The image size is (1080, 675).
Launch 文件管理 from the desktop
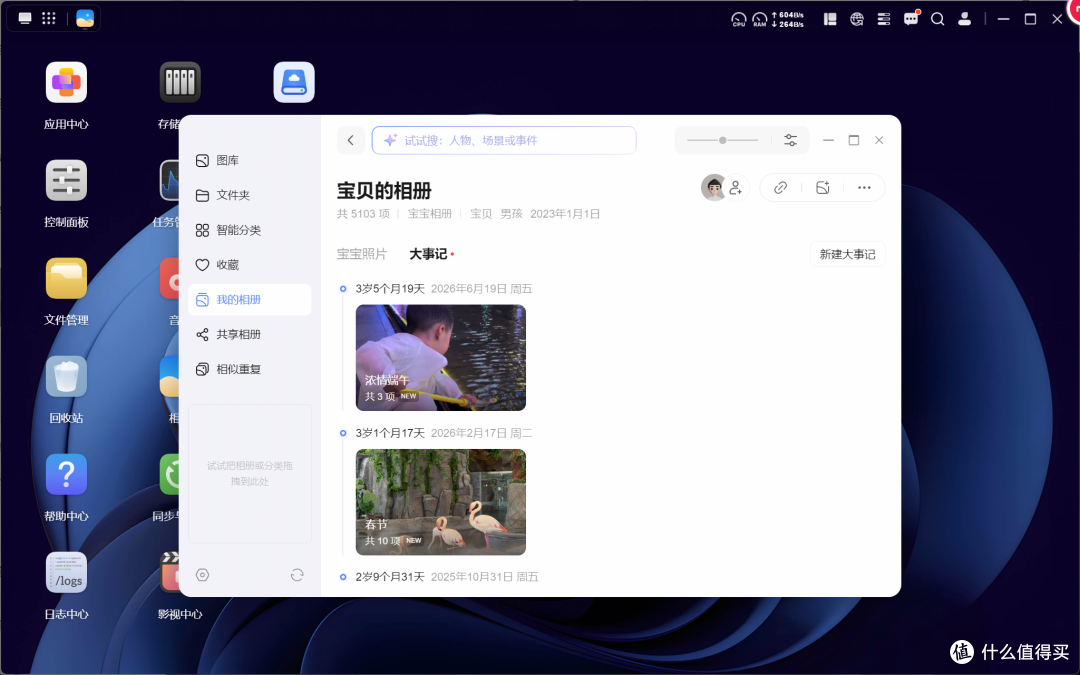pos(66,278)
